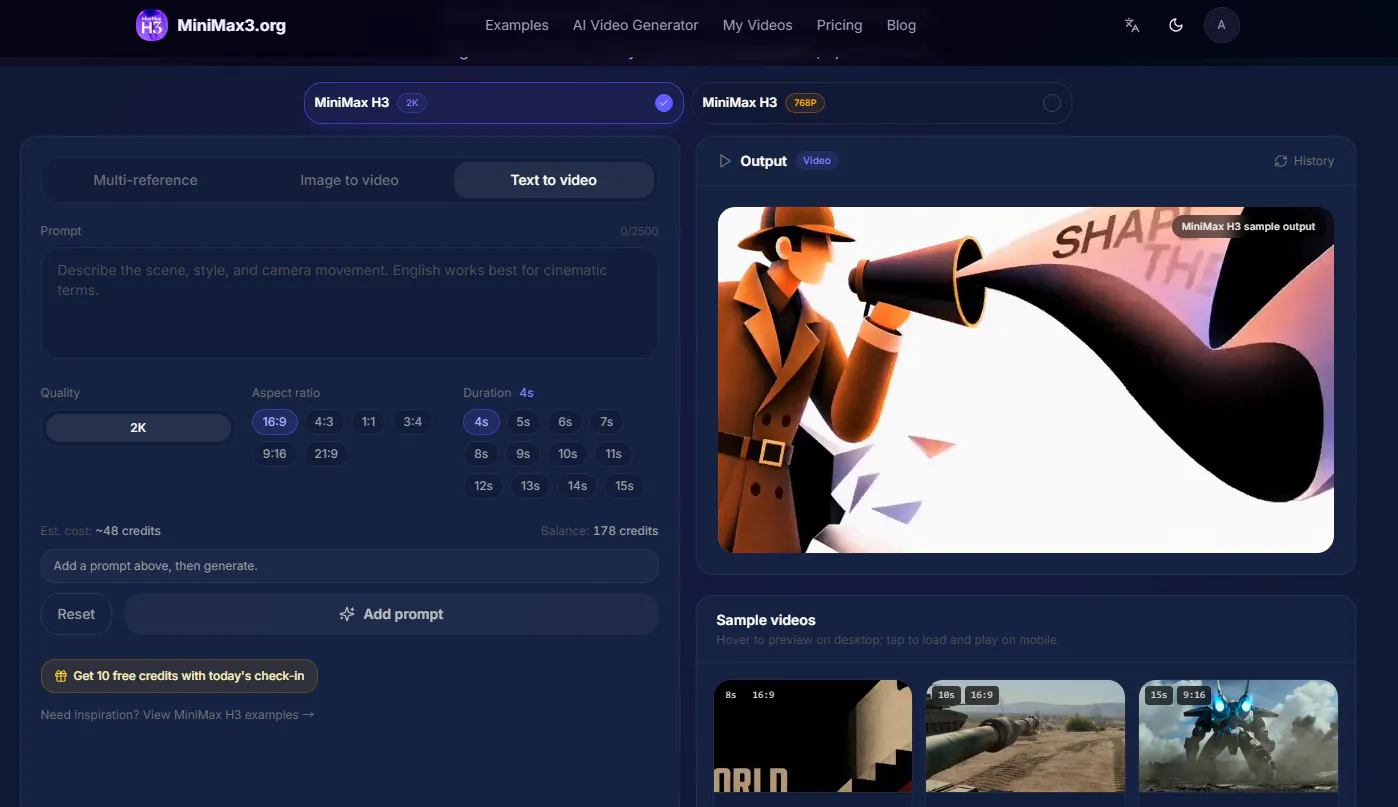
Task: Set duration to 6s
Action: [565, 422]
